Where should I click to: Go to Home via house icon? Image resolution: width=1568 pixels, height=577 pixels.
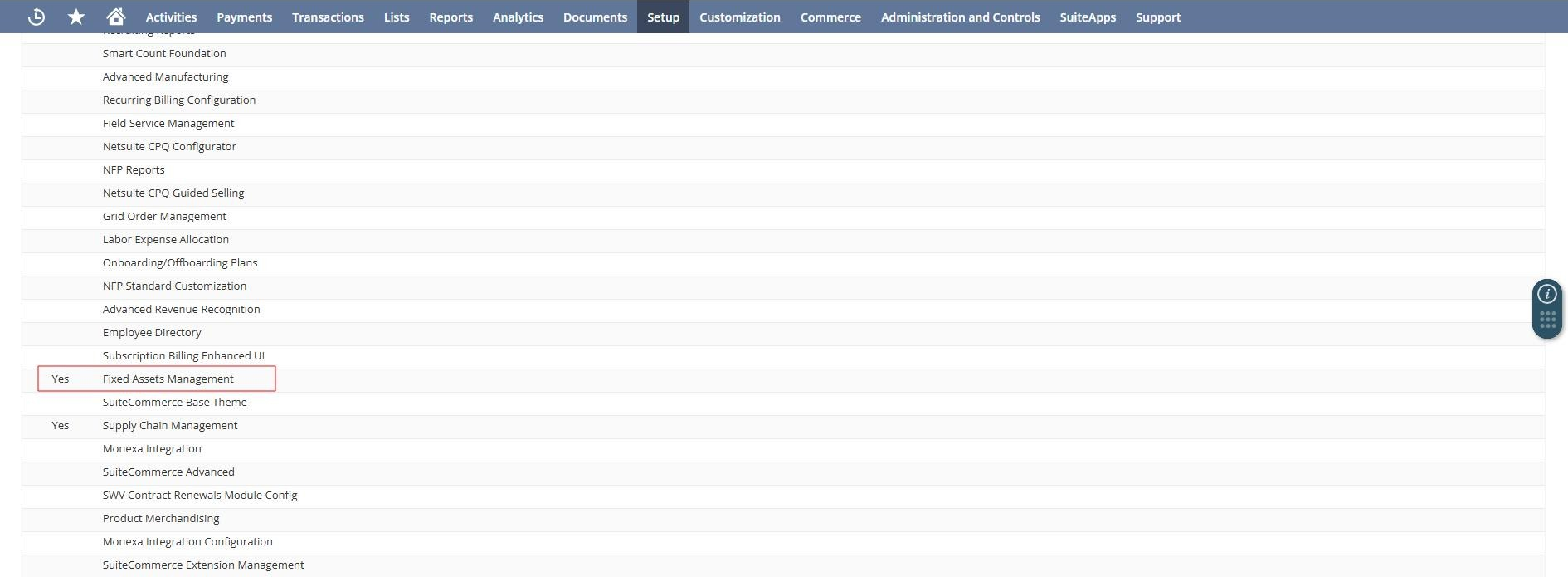(x=116, y=17)
